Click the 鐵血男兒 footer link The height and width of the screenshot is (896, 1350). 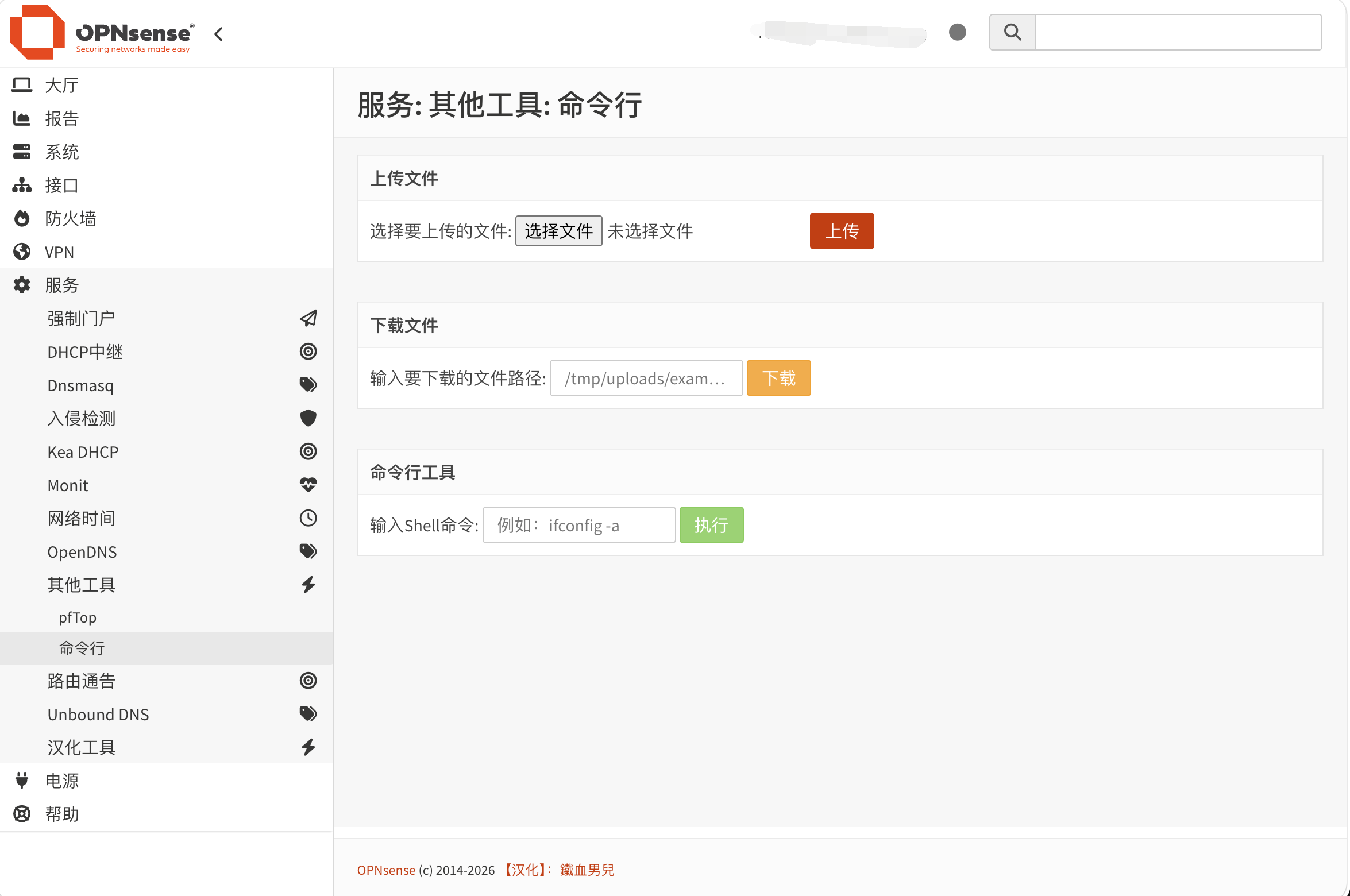click(587, 870)
